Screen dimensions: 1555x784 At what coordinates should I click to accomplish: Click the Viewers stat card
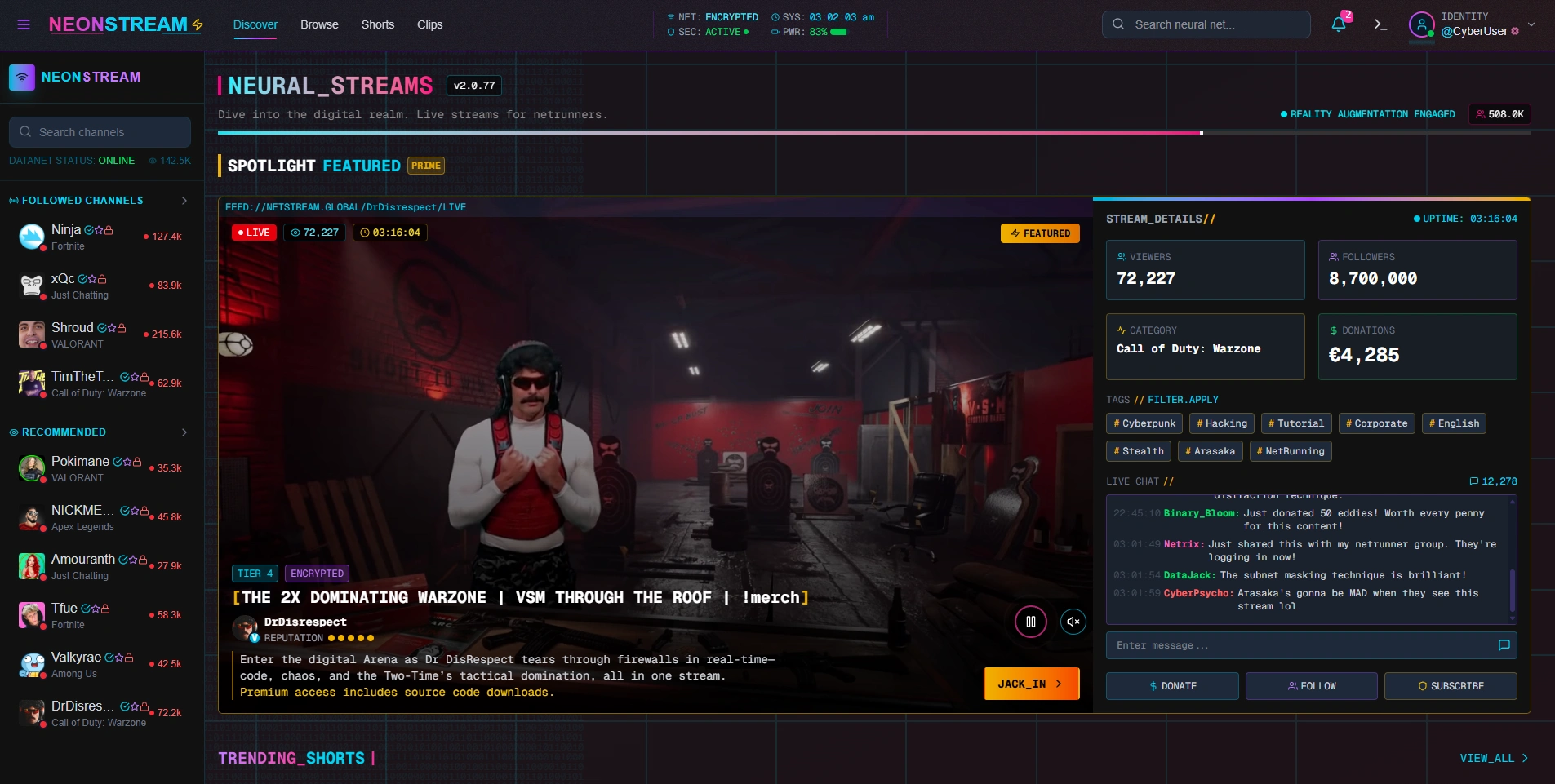tap(1206, 270)
